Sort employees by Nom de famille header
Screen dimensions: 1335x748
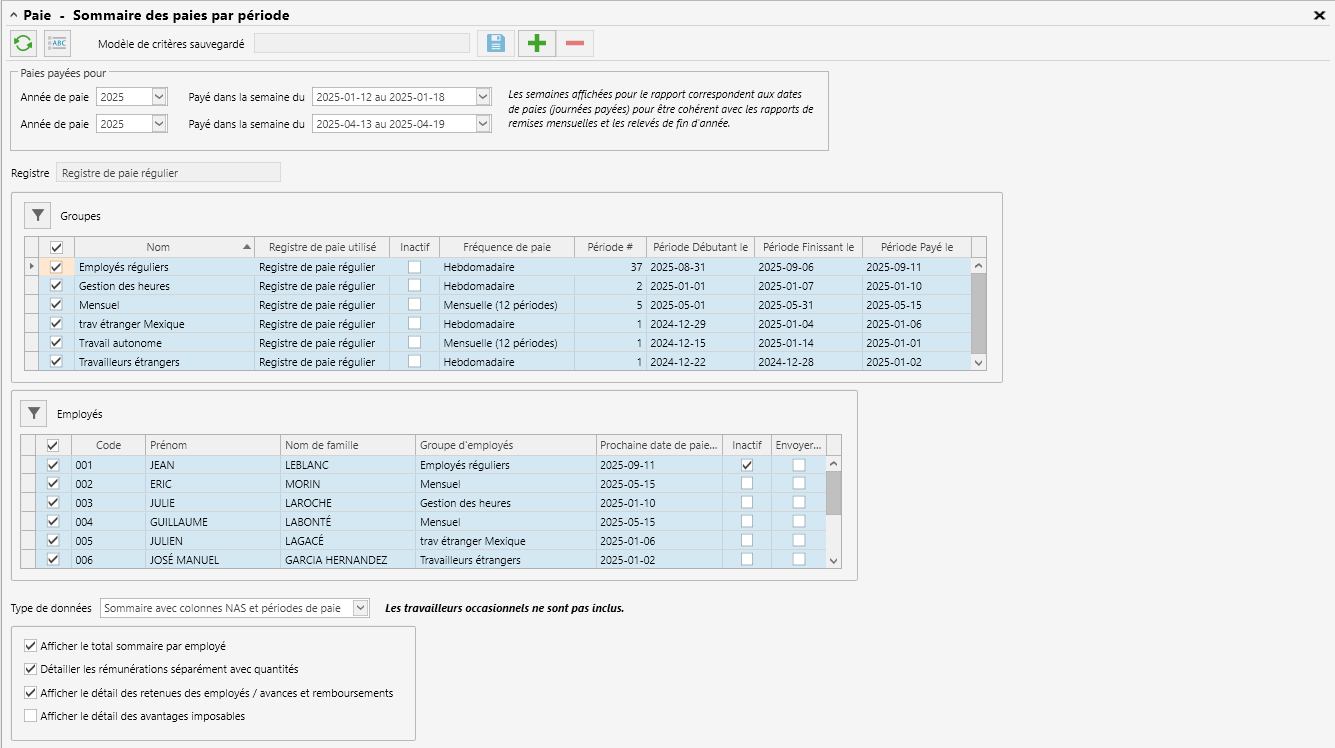point(348,445)
